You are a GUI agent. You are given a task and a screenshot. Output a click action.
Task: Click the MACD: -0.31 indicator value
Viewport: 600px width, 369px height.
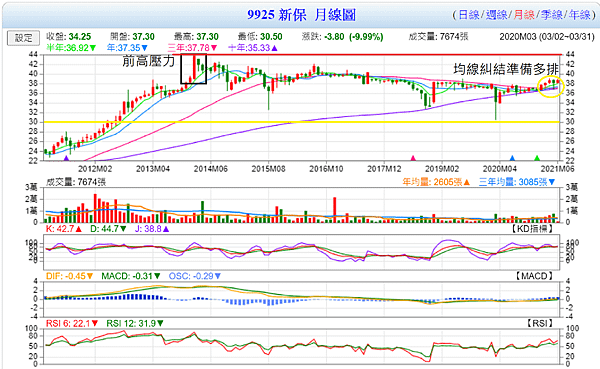tap(131, 276)
